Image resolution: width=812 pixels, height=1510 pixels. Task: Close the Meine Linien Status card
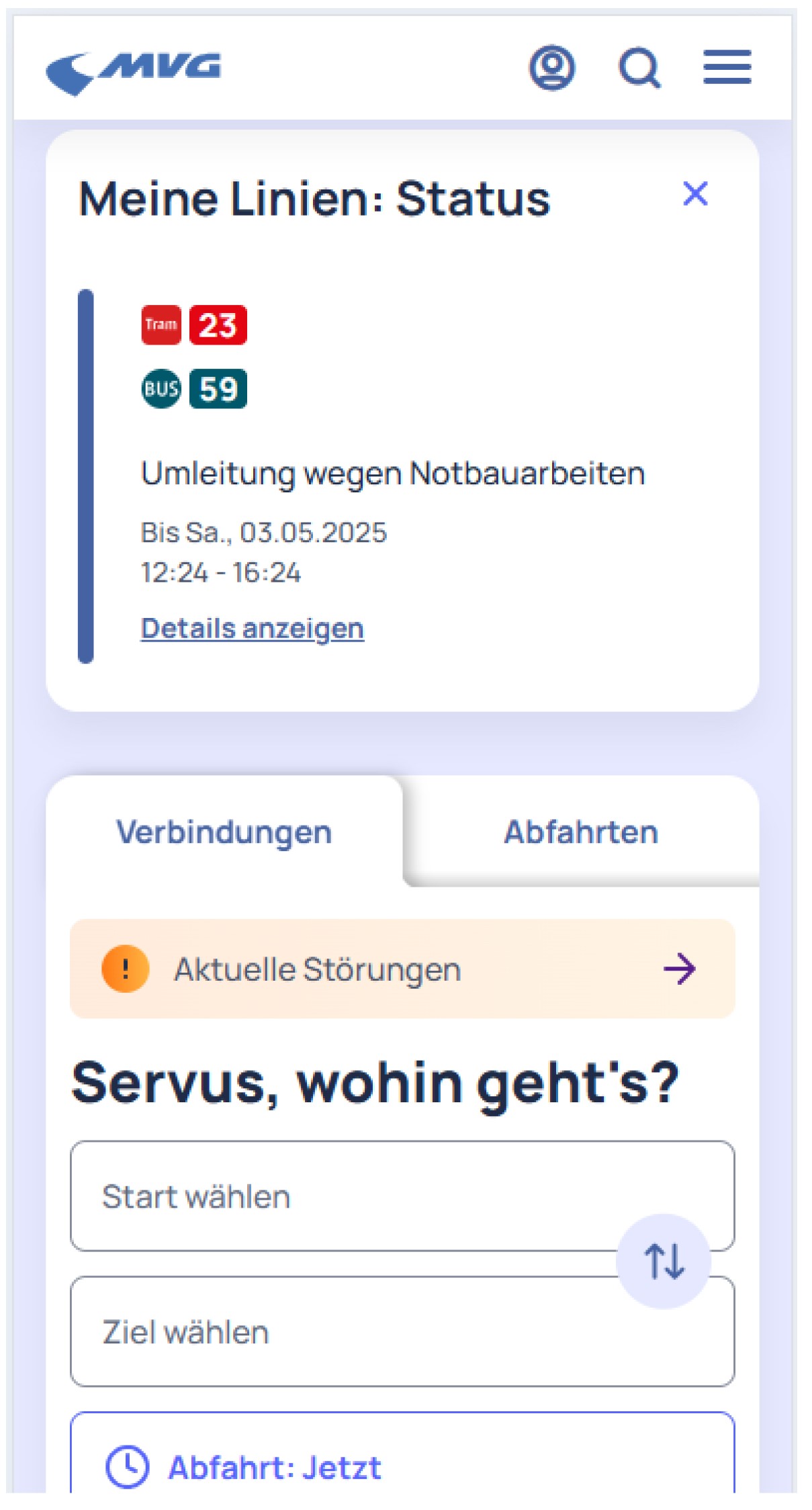click(x=695, y=194)
